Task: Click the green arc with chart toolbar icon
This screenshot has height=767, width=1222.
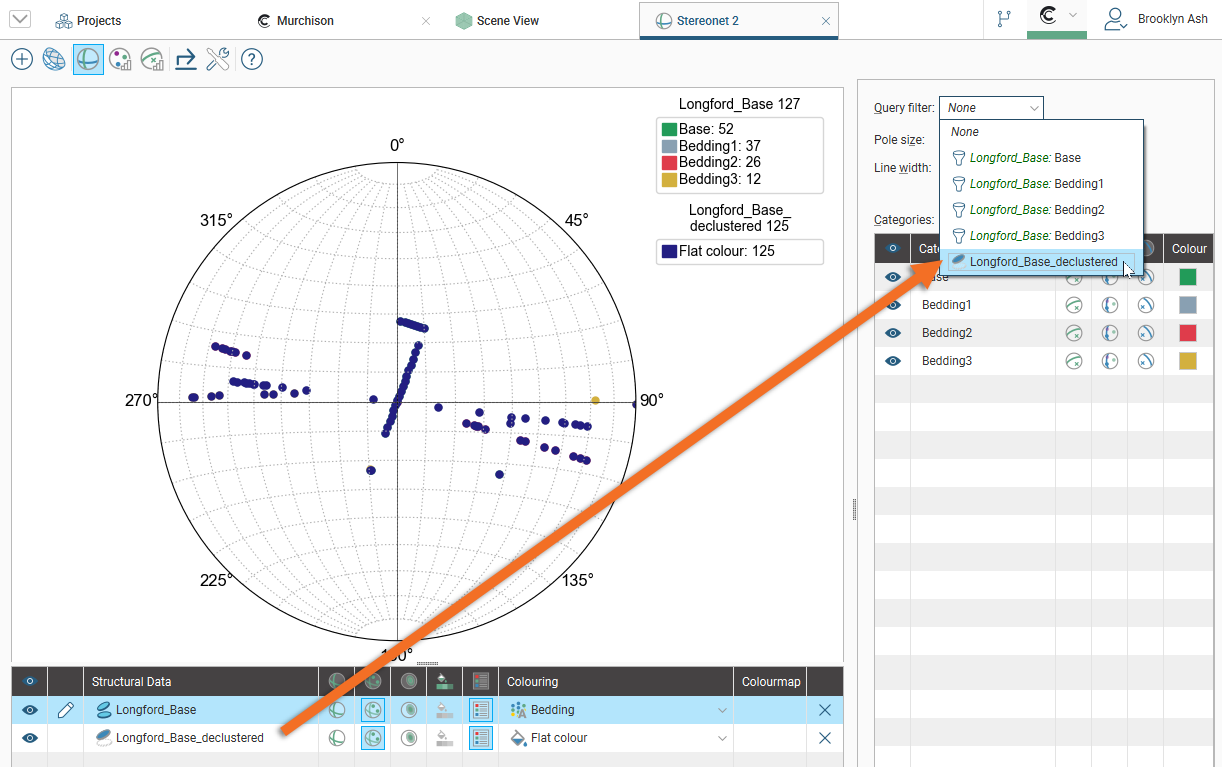Action: click(153, 60)
